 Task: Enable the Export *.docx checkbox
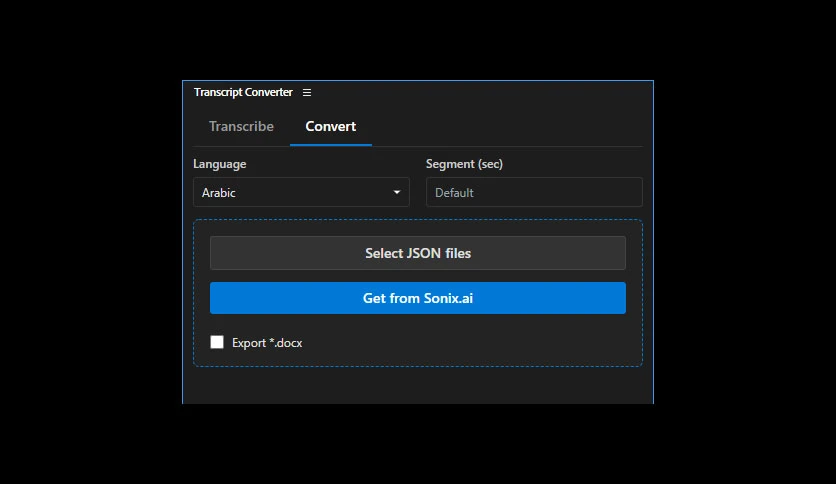tap(217, 342)
